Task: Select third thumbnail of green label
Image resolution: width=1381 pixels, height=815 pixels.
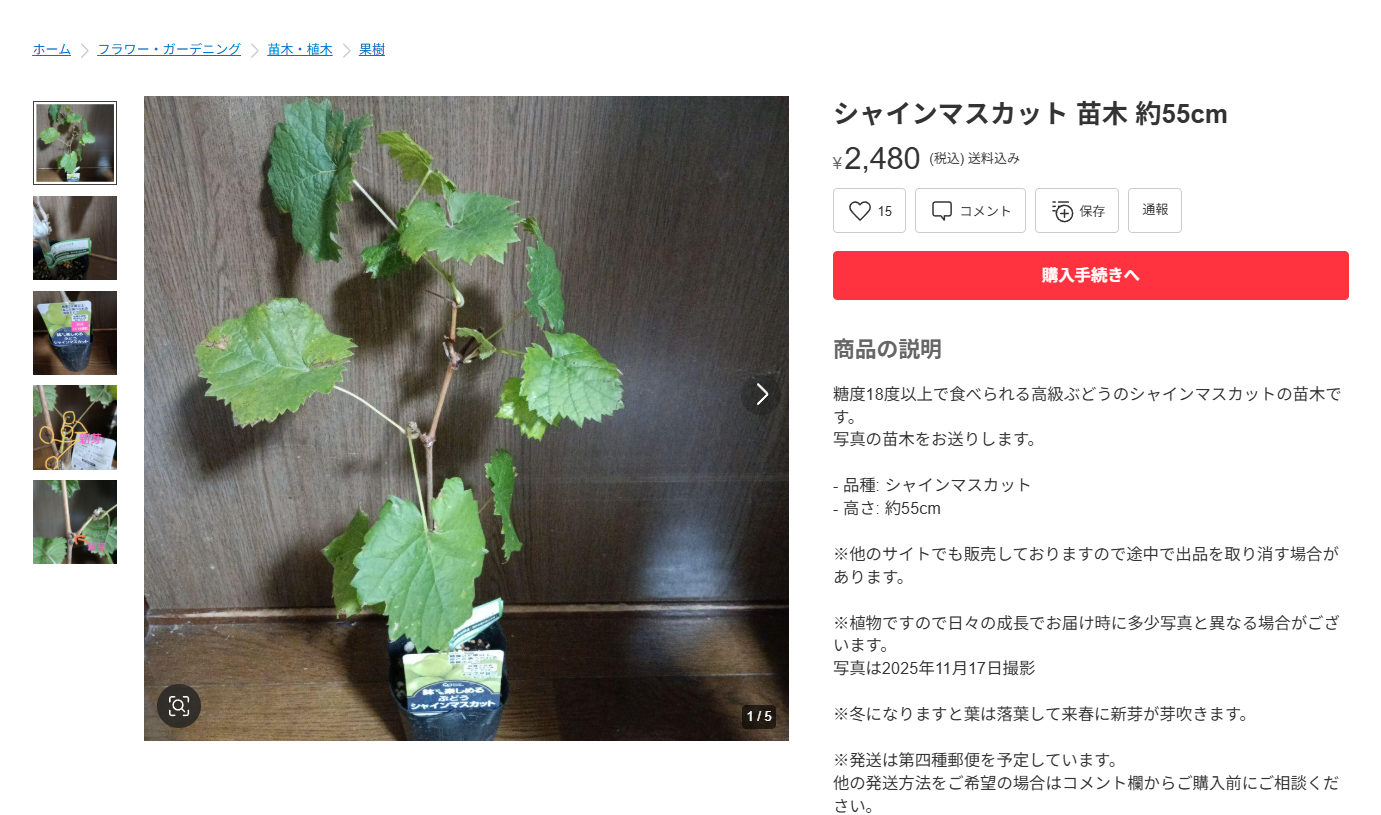Action: click(75, 333)
